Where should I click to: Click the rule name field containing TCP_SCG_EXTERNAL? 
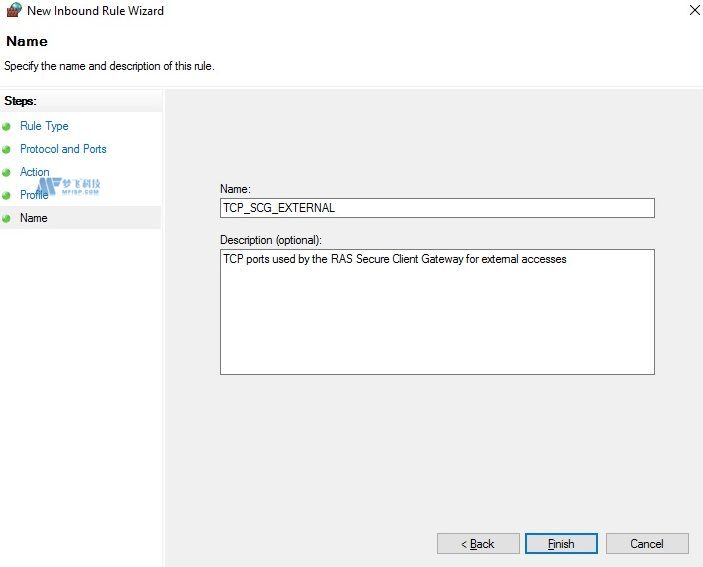(x=437, y=208)
